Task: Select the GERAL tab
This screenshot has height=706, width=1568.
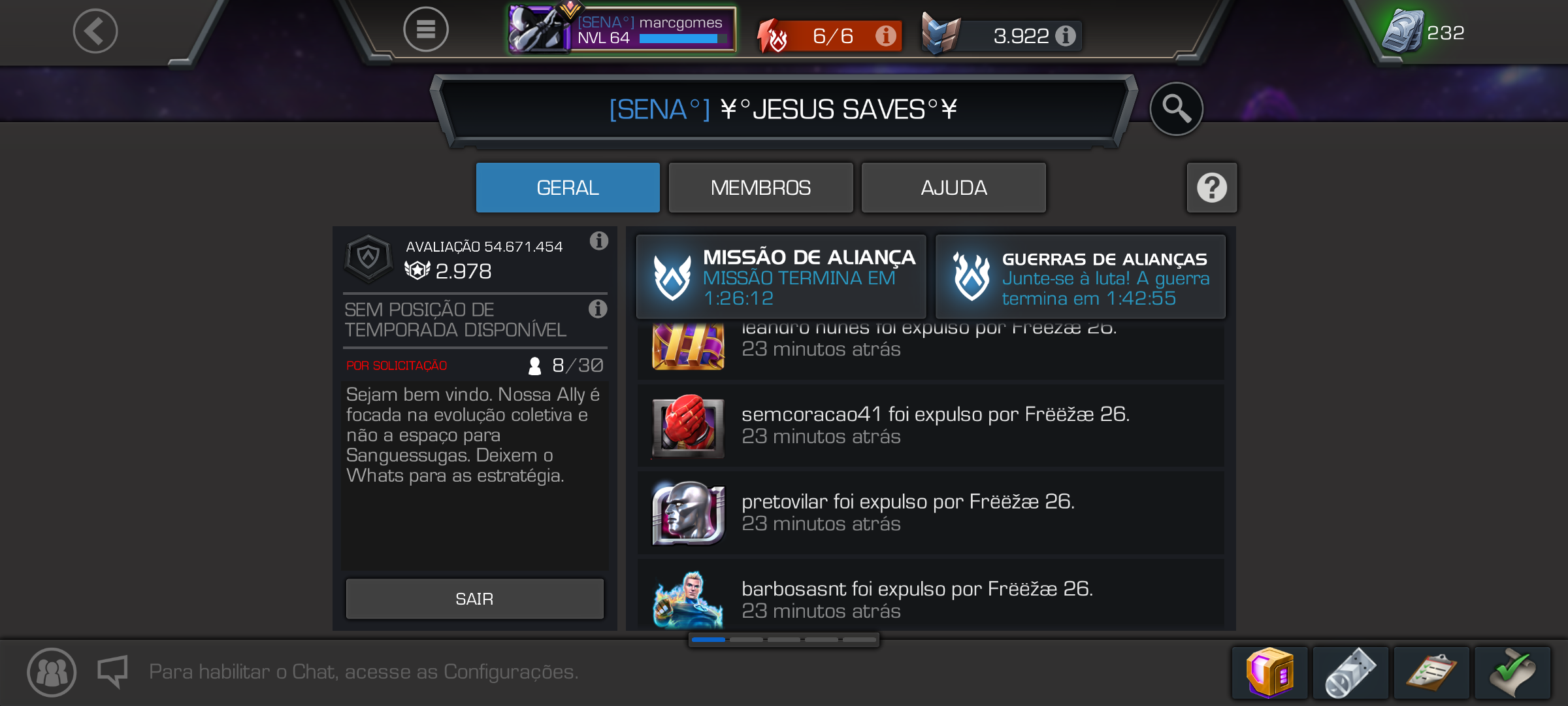Action: (568, 188)
